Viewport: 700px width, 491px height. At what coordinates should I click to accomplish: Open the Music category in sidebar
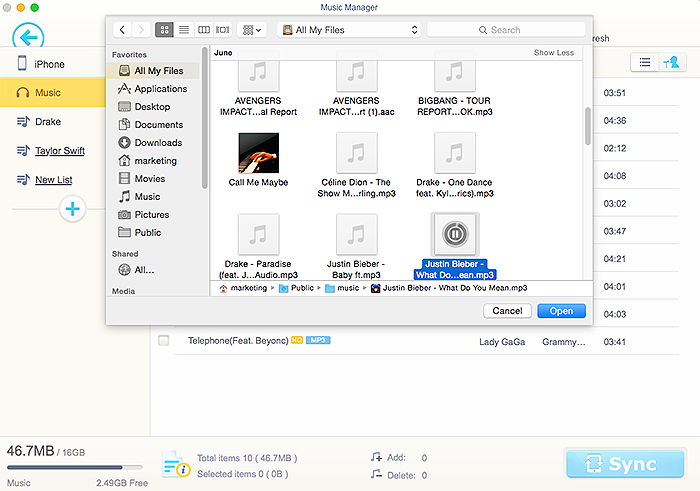[53, 92]
